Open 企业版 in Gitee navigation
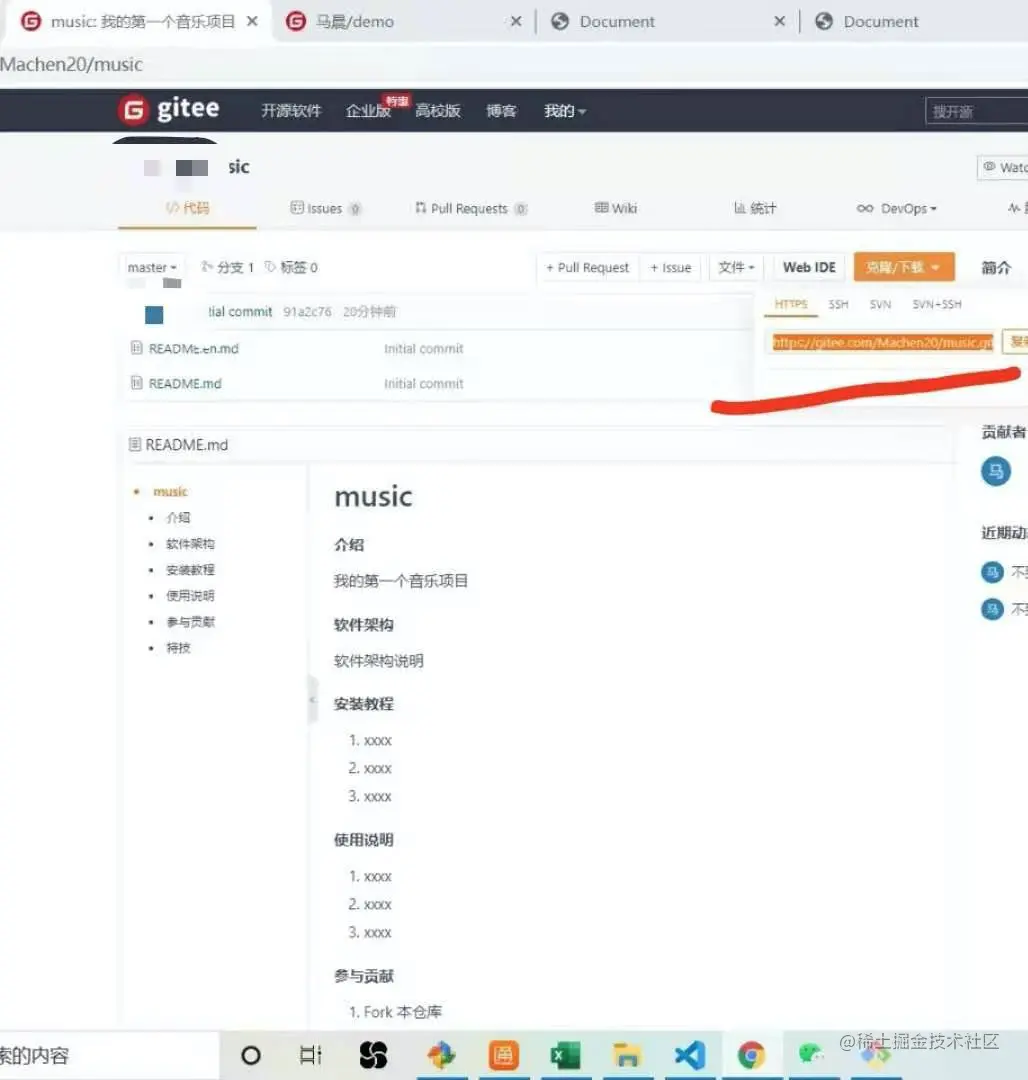This screenshot has height=1080, width=1028. [x=369, y=111]
